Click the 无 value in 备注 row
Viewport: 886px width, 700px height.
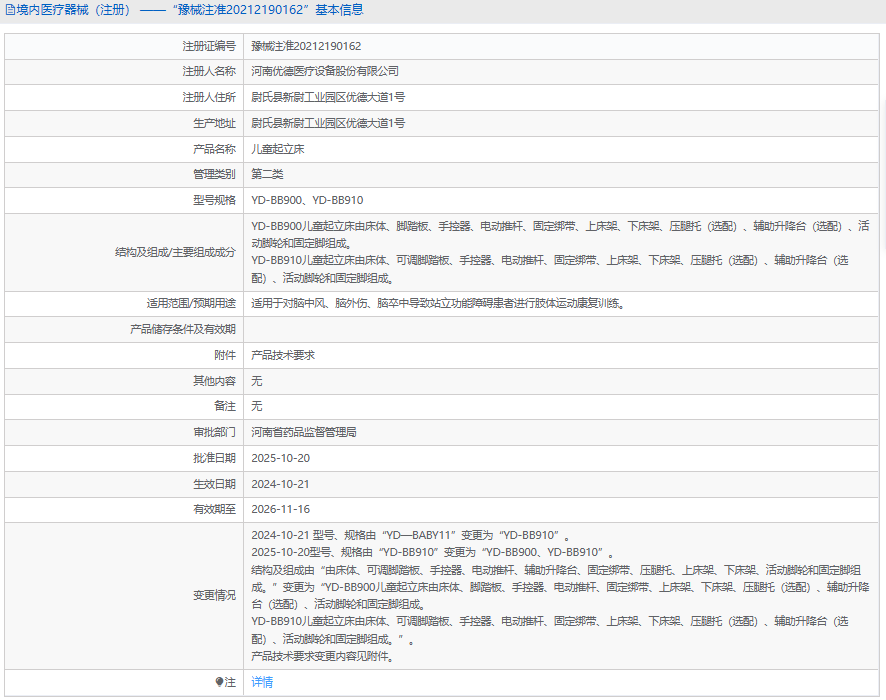(257, 406)
